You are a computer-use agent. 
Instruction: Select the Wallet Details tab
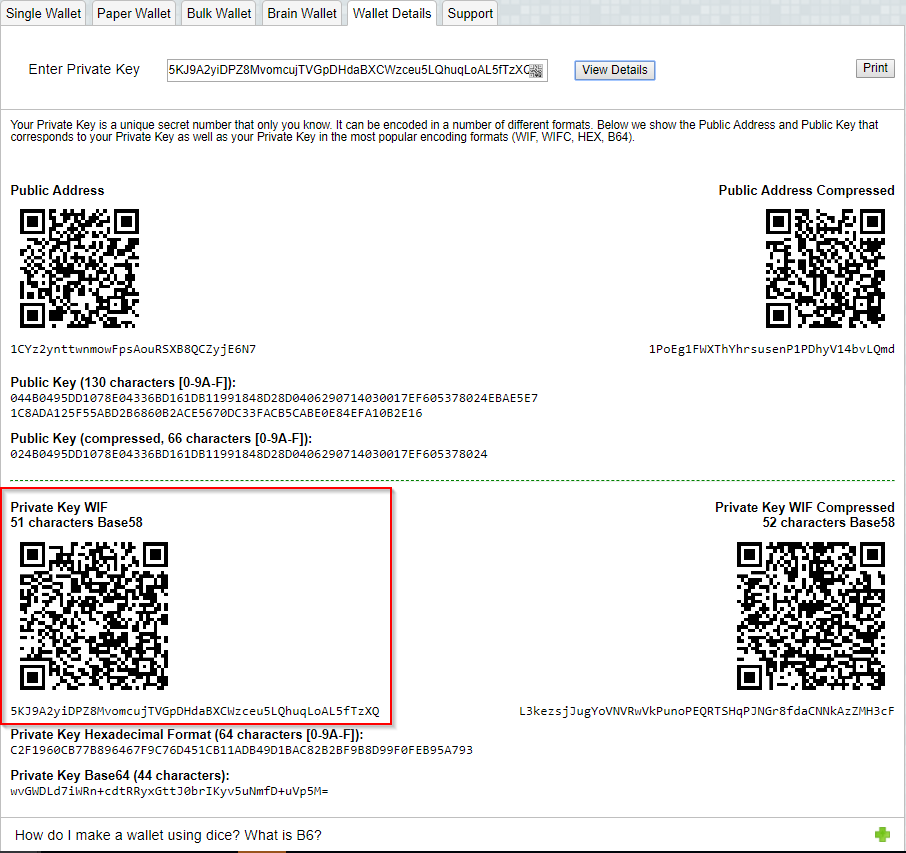click(x=392, y=13)
